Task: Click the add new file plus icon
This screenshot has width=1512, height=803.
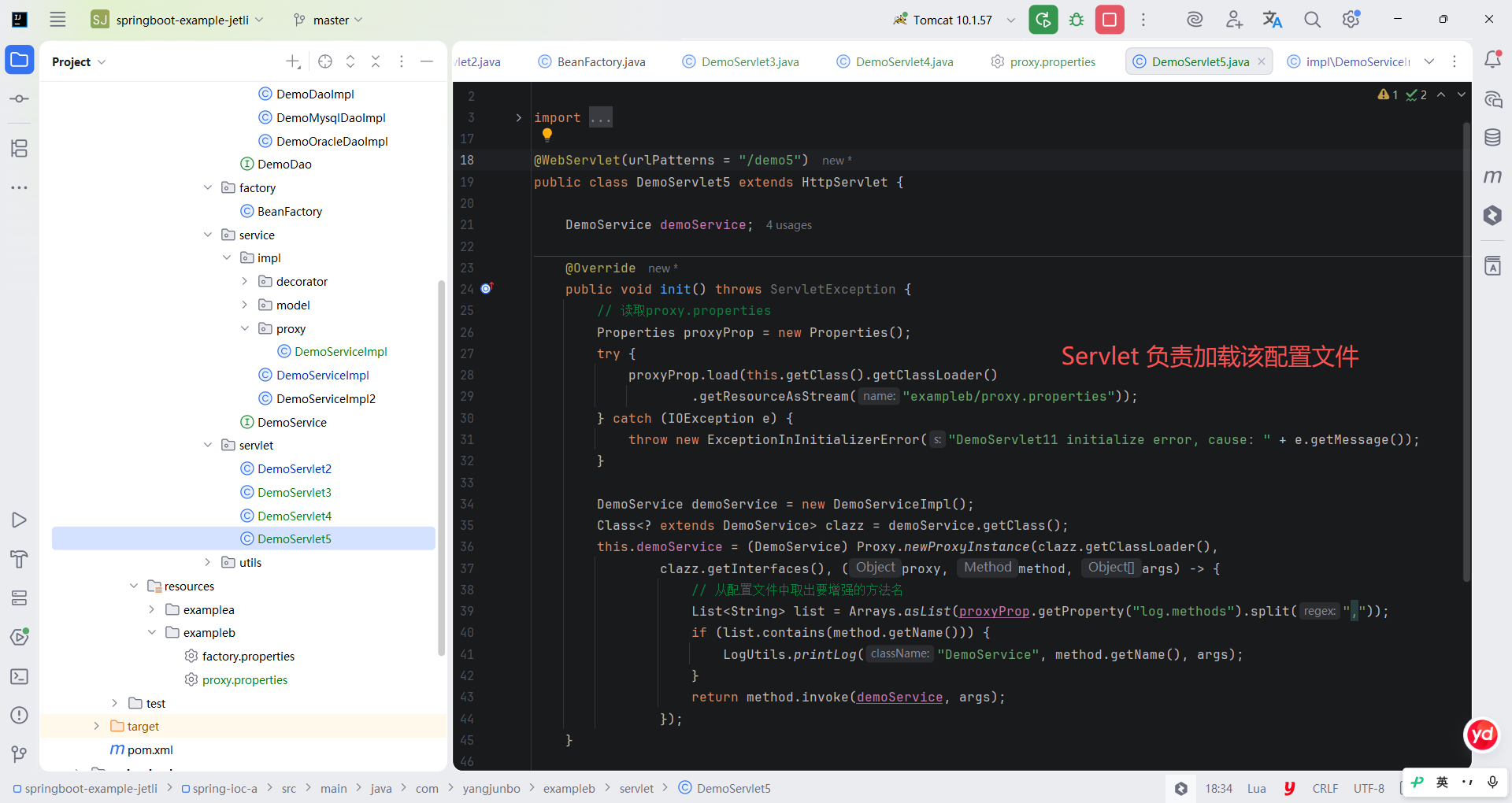Action: point(293,61)
